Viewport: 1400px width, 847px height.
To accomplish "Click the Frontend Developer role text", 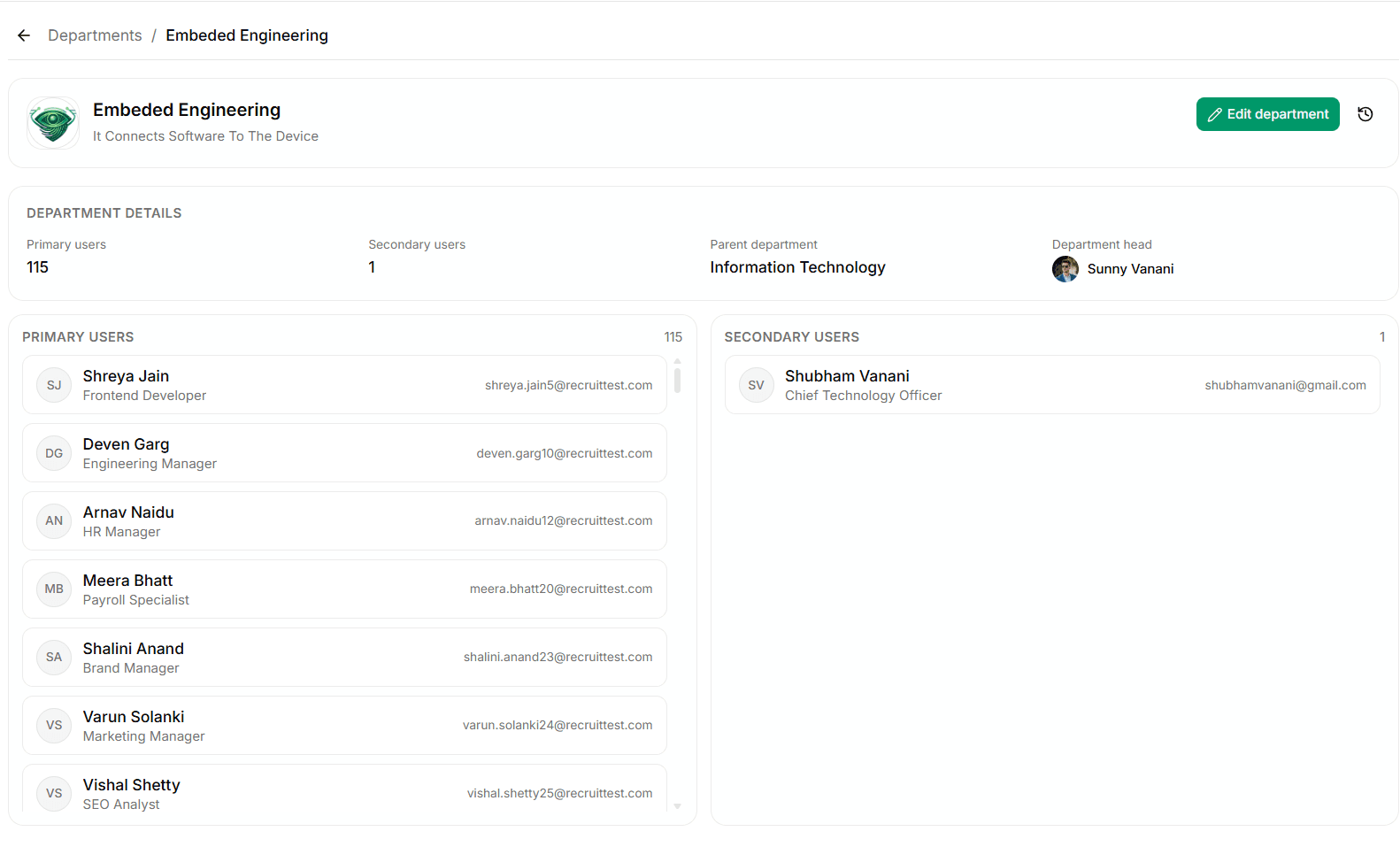I will [x=144, y=396].
